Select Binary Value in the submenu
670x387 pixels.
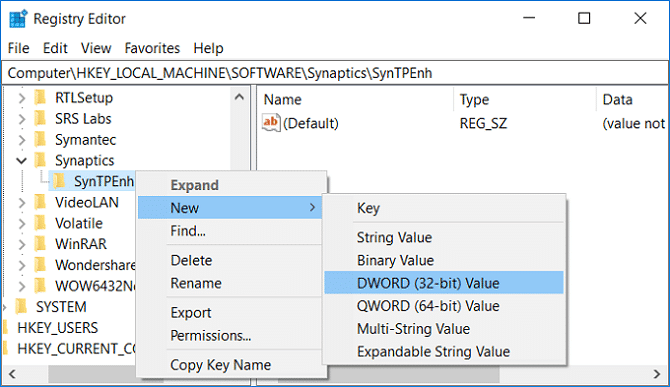pyautogui.click(x=444, y=260)
